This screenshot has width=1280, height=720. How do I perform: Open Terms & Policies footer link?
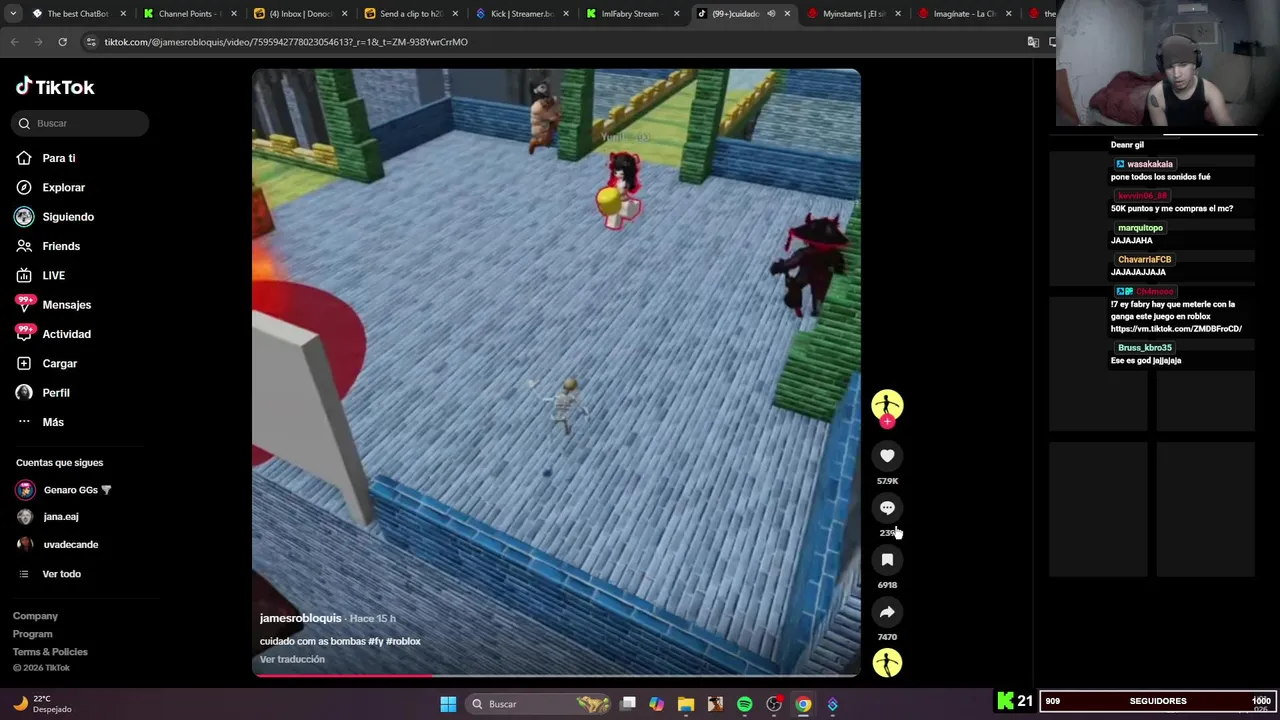50,652
